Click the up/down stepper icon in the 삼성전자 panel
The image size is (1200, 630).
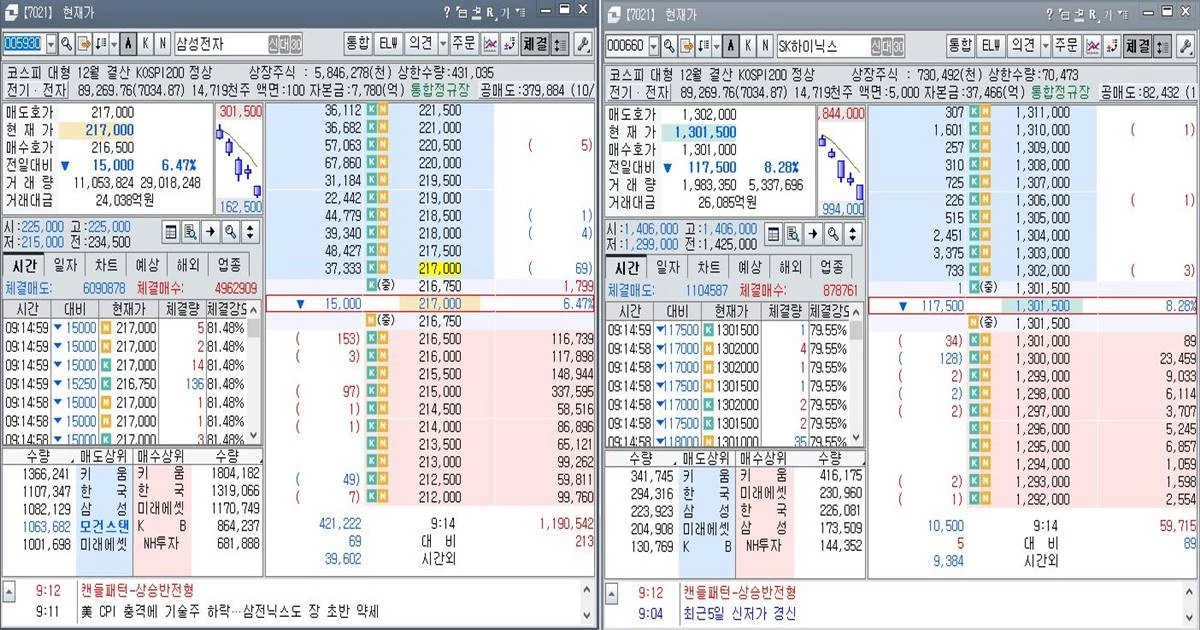point(249,232)
